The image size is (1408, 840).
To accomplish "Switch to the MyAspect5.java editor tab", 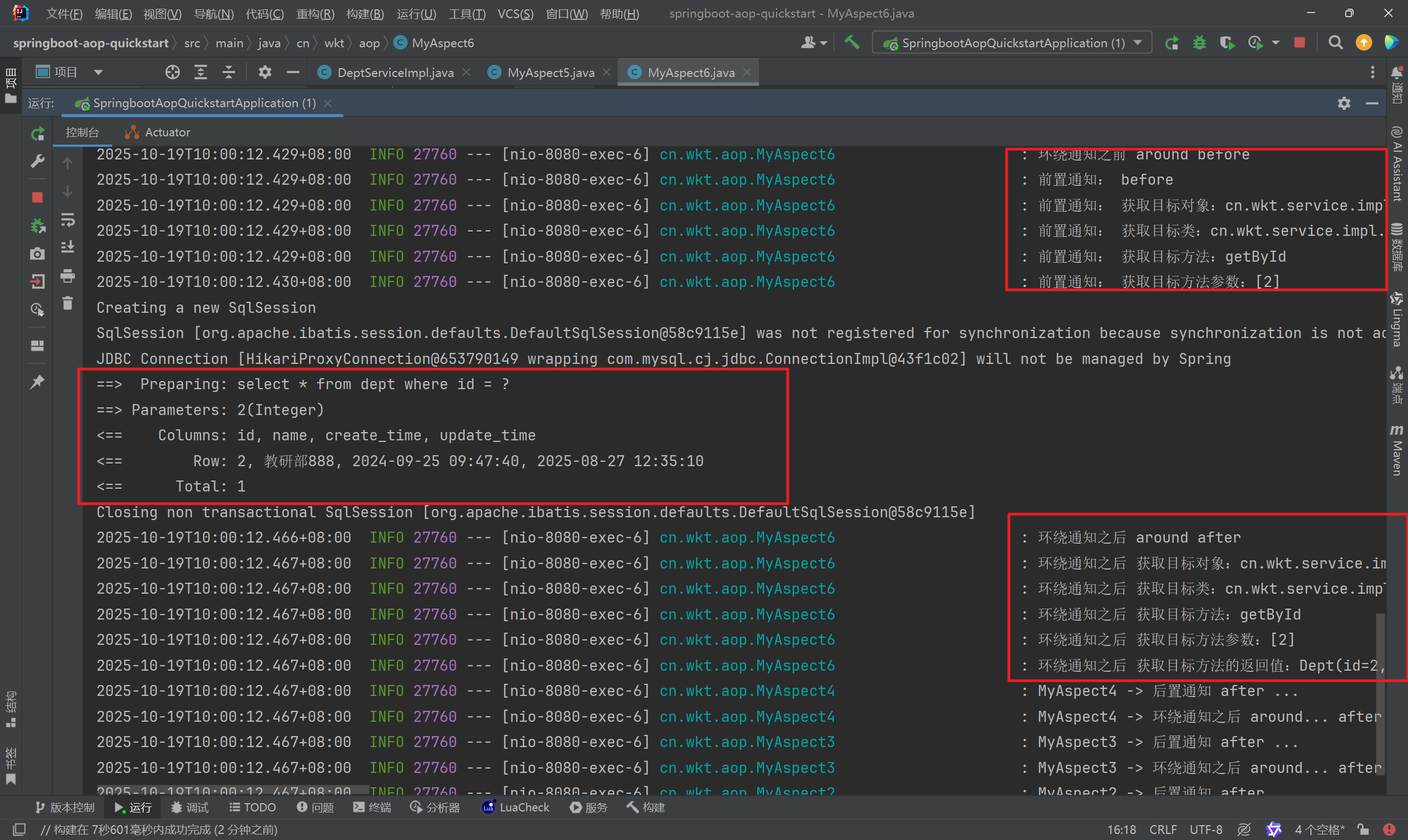I will pyautogui.click(x=550, y=73).
